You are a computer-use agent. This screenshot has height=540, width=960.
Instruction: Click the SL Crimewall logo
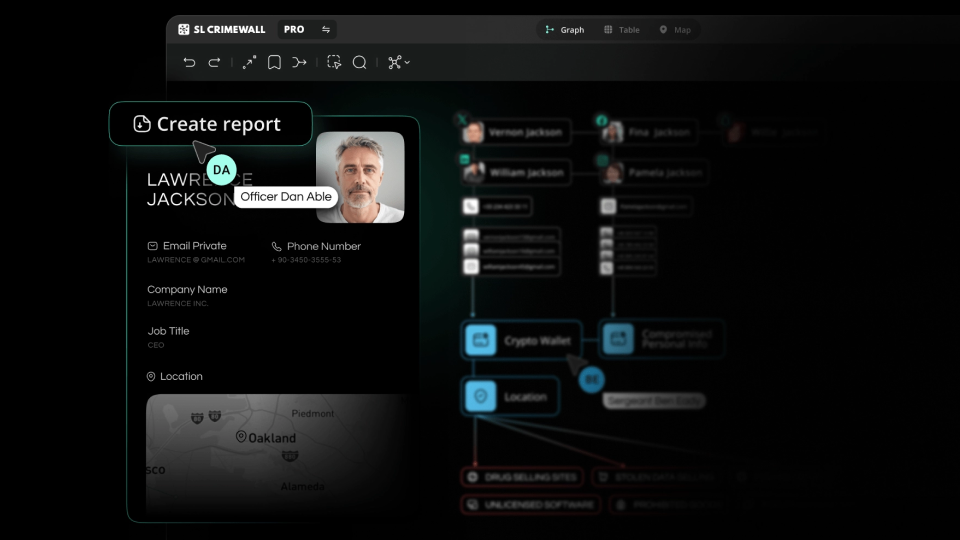(x=222, y=29)
